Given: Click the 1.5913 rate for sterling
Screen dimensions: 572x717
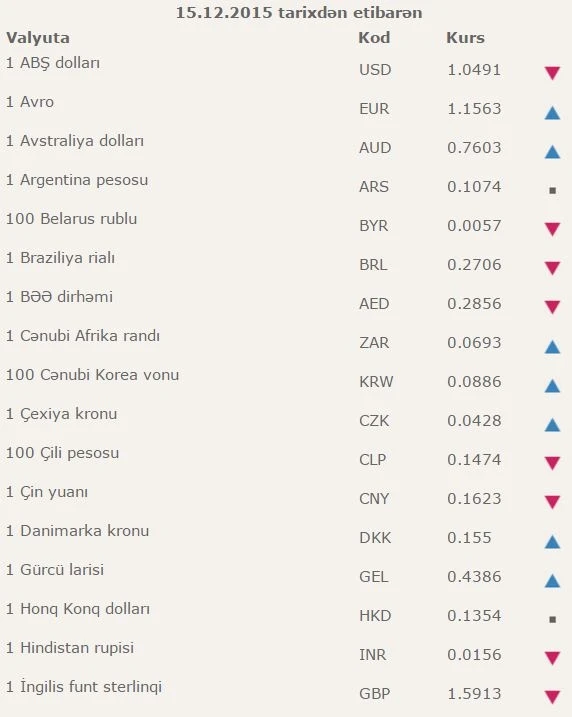Looking at the screenshot, I should 474,694.
